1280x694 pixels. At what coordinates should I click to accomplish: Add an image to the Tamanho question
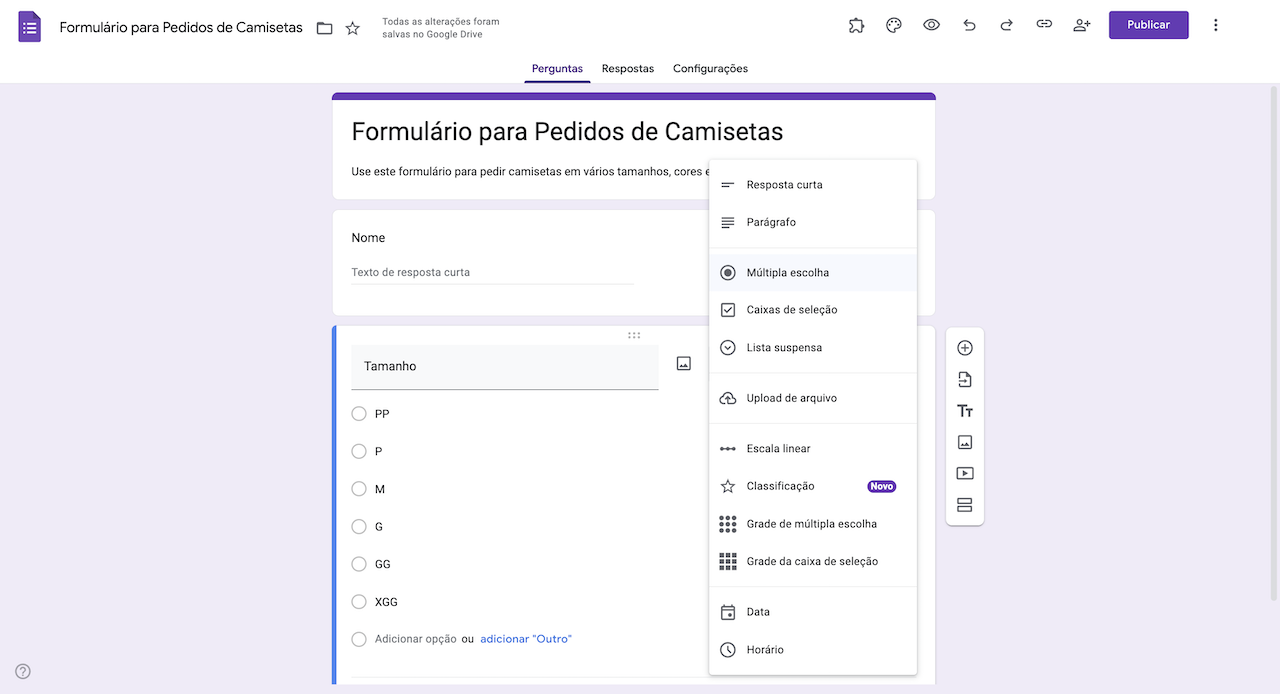(683, 363)
